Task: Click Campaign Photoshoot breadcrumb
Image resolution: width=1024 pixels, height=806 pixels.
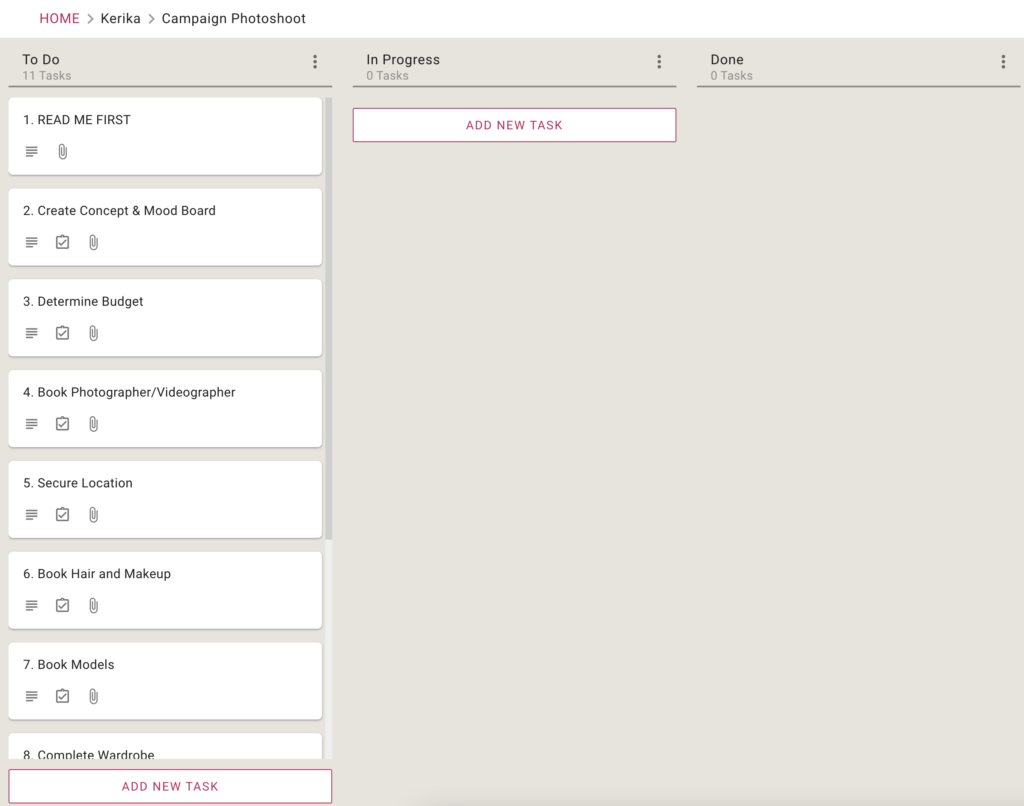Action: pos(233,18)
